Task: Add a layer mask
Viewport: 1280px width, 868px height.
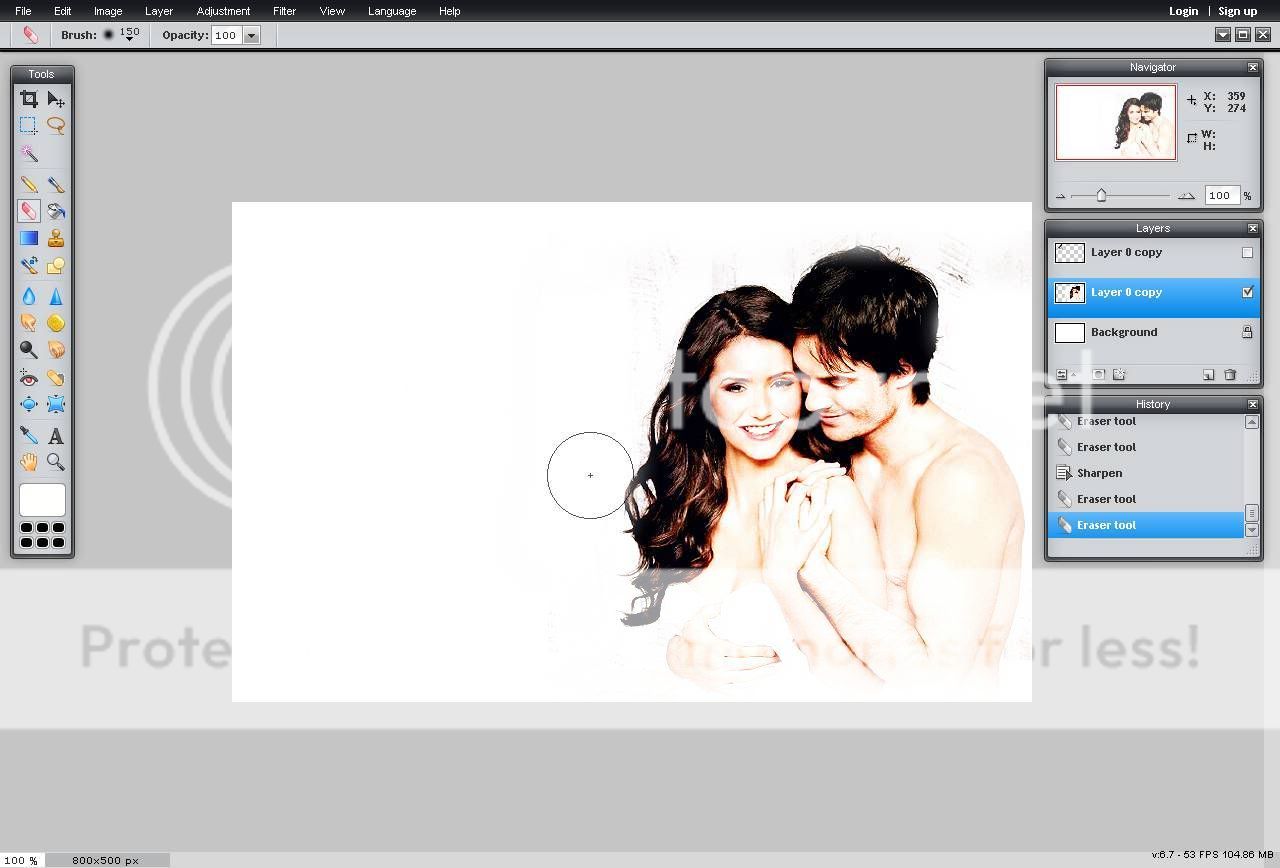Action: tap(1098, 375)
